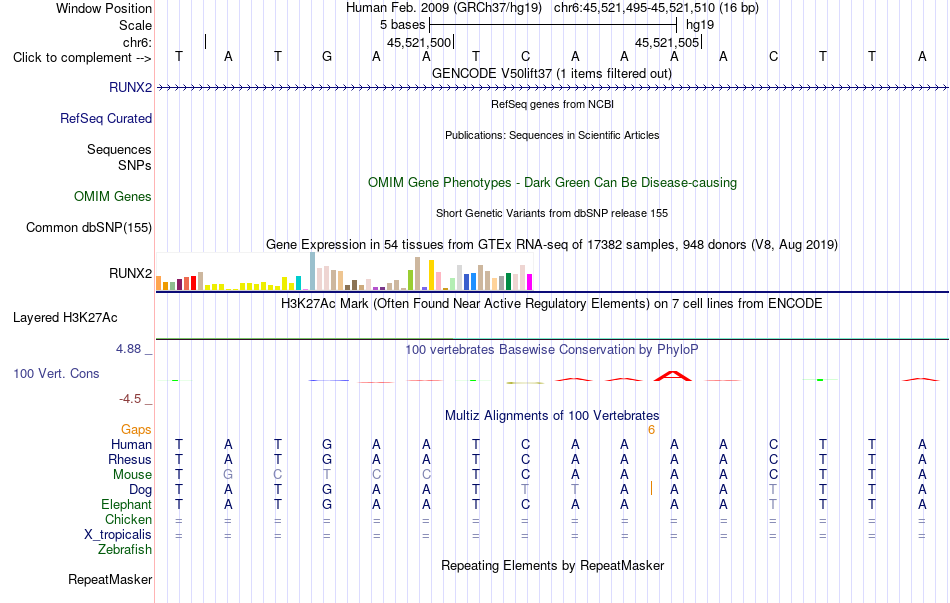Open the RefSeq Curated track label
Screen dimensions: 950x603
coord(105,118)
